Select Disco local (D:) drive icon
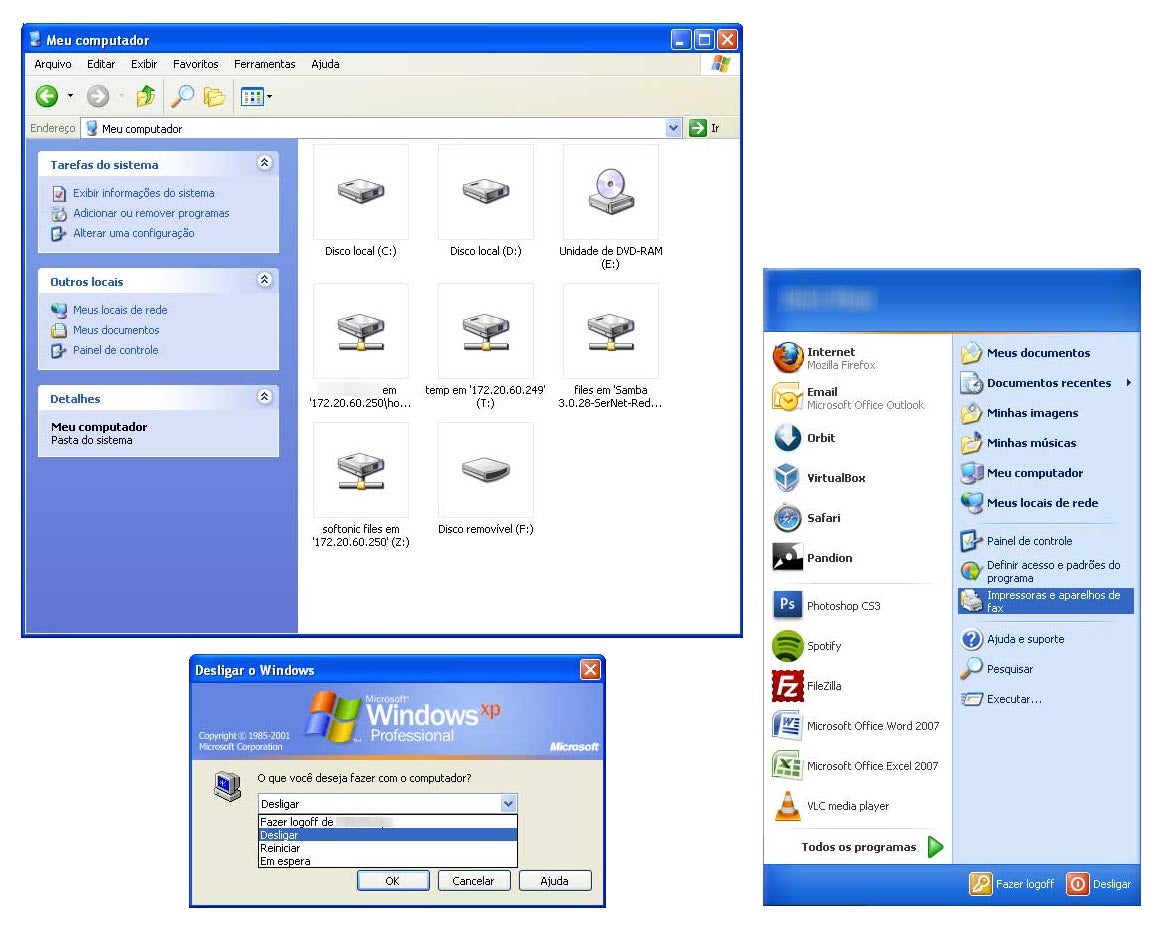 tap(486, 192)
